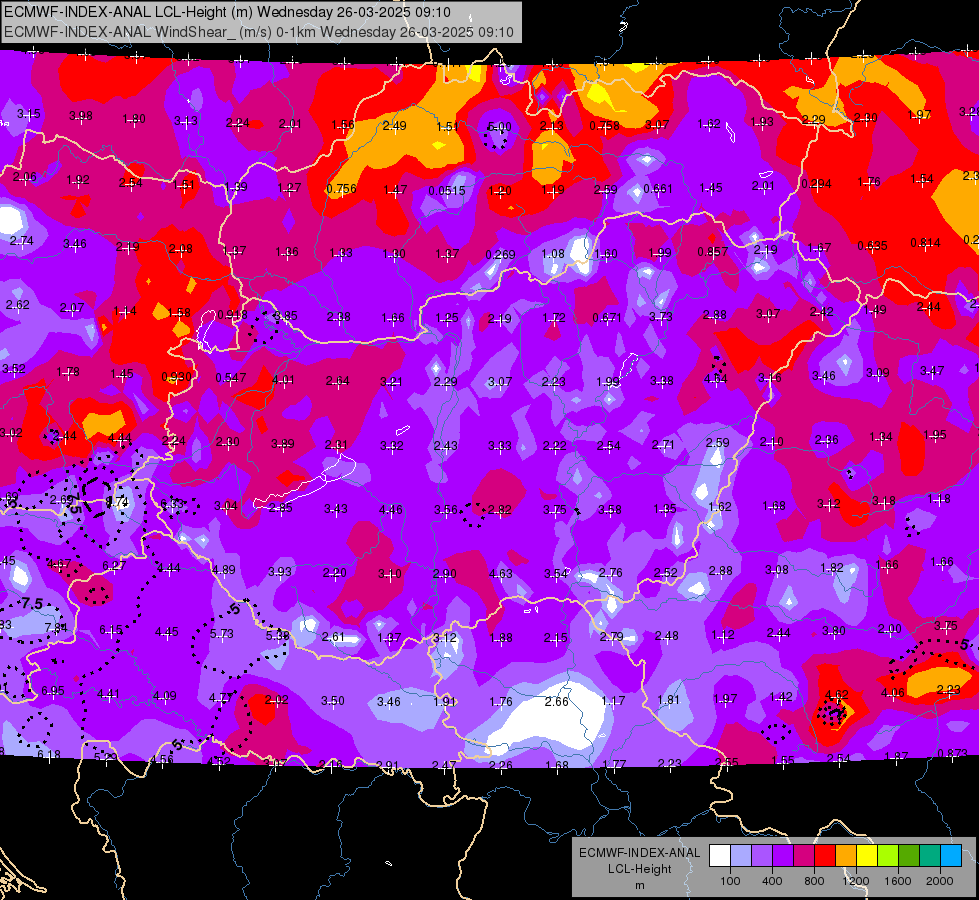Choose the deep purple legend swatch

pyautogui.click(x=783, y=855)
